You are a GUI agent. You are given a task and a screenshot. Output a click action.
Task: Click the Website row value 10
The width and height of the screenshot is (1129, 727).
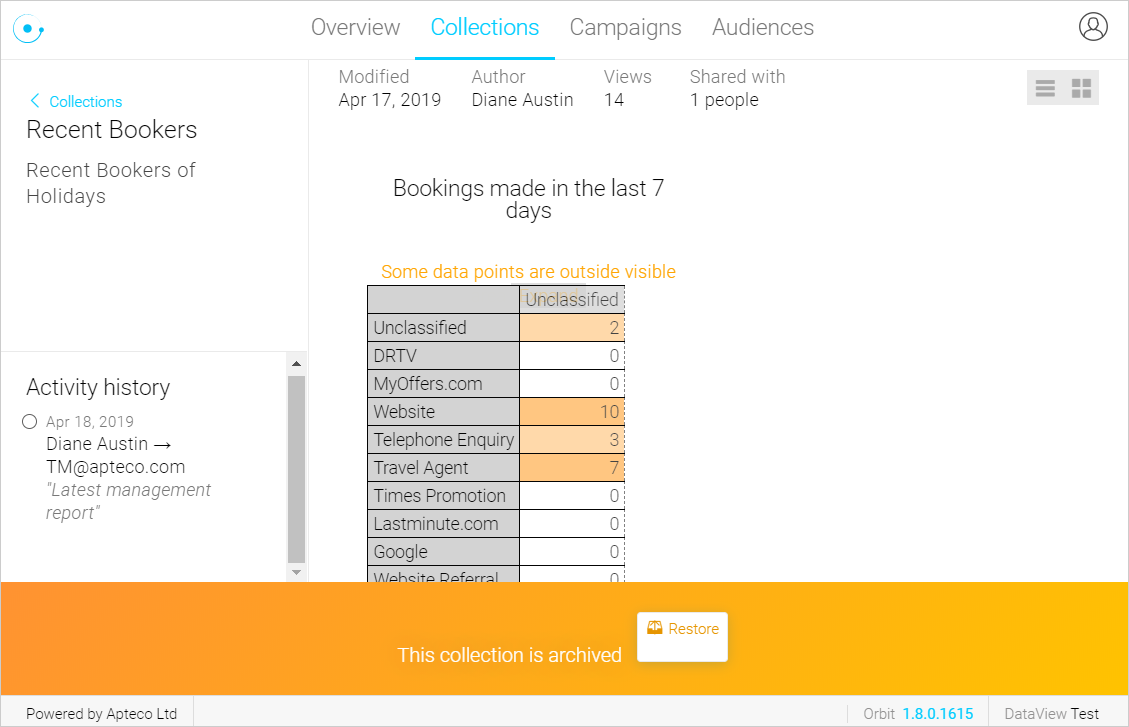pyautogui.click(x=572, y=412)
